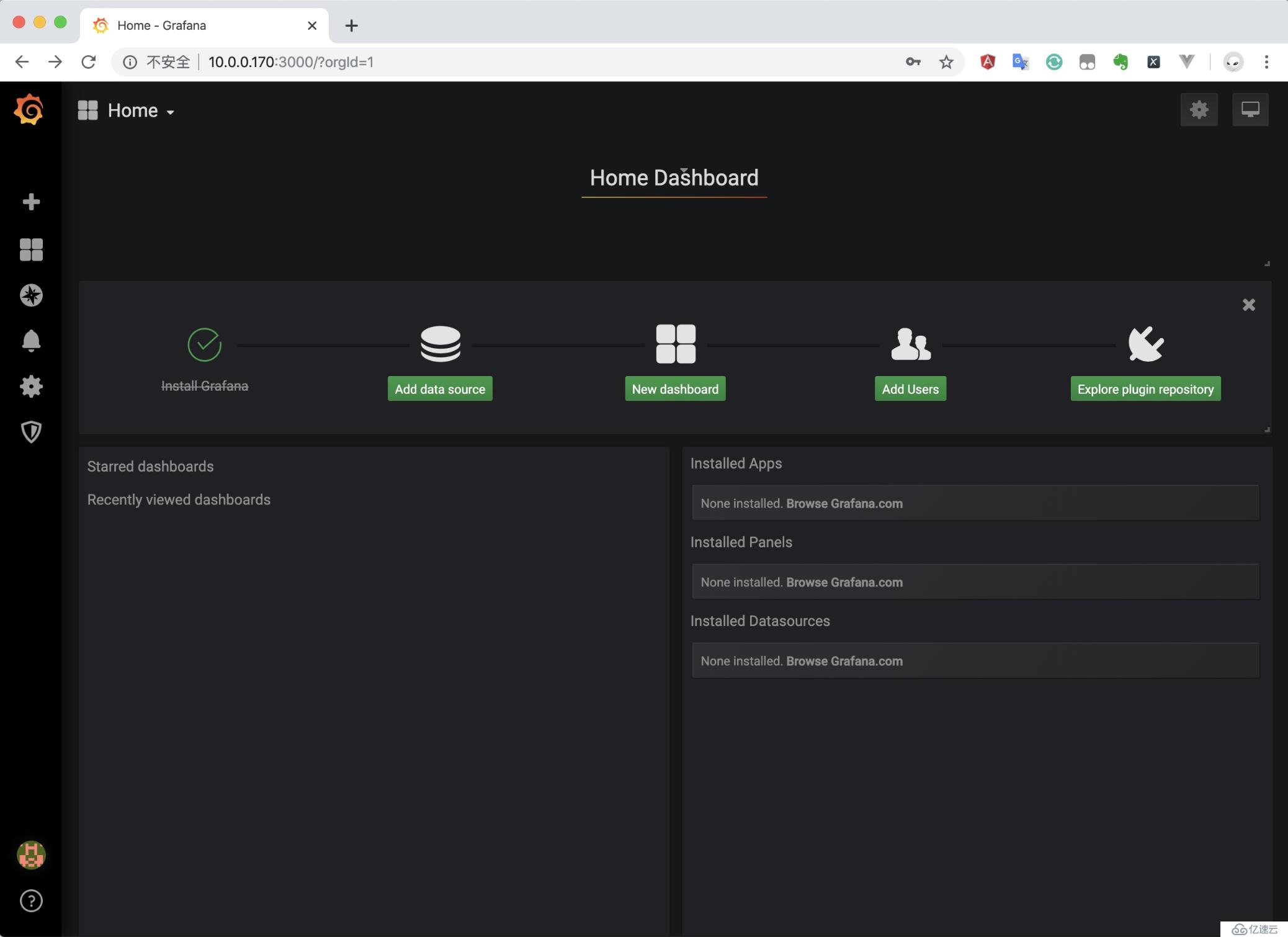Open the Chrome profile avatar

point(1233,61)
